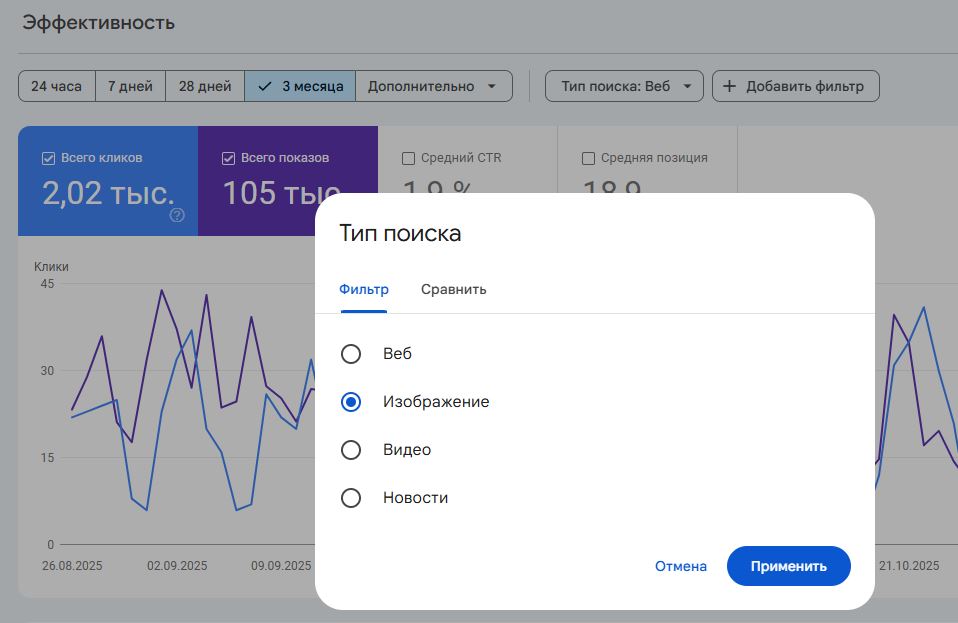Select the Веб radio button

[x=351, y=353]
